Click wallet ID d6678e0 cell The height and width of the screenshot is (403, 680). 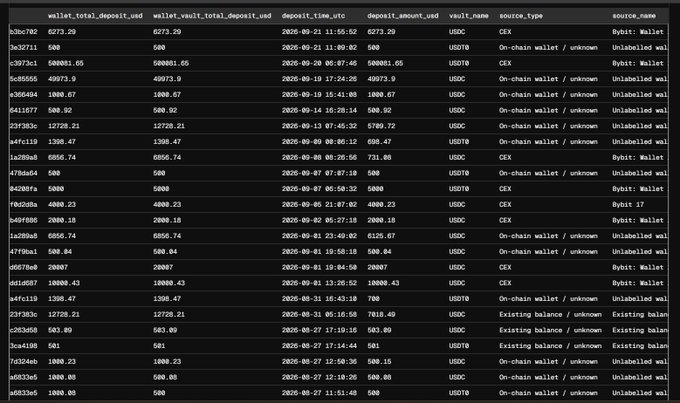pos(23,267)
